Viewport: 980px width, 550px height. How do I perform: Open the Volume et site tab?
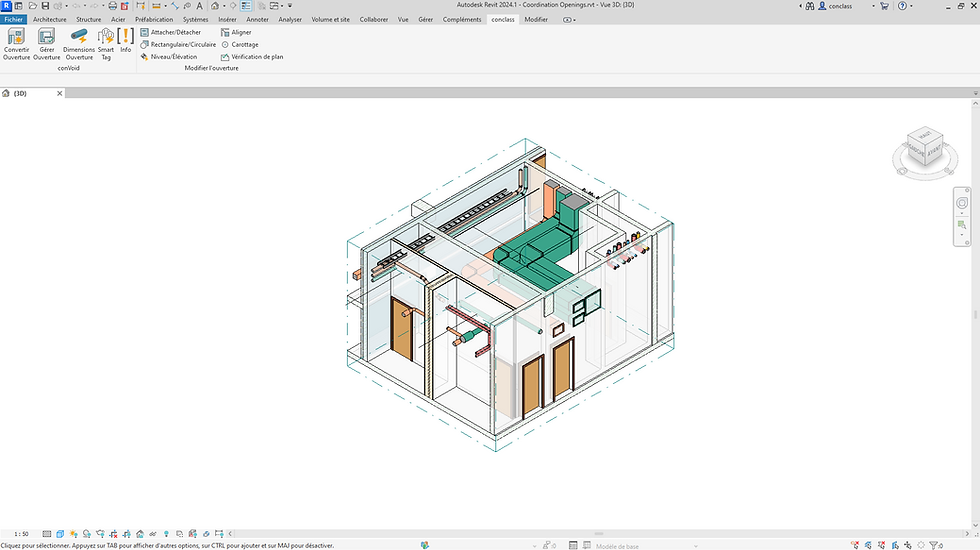coord(331,19)
